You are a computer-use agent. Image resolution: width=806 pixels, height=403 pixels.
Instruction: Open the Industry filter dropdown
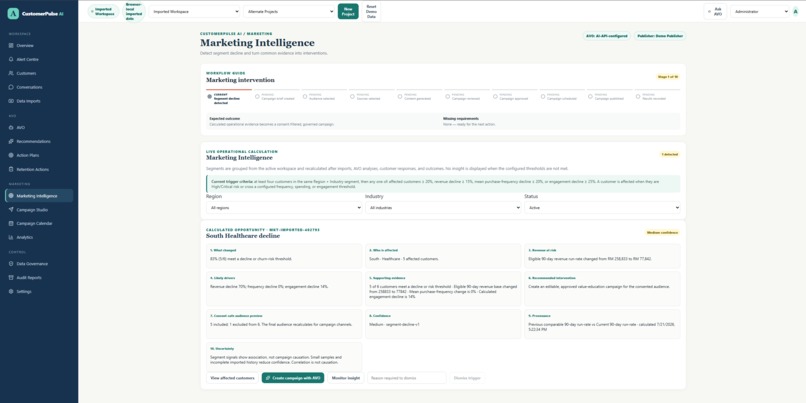(443, 208)
